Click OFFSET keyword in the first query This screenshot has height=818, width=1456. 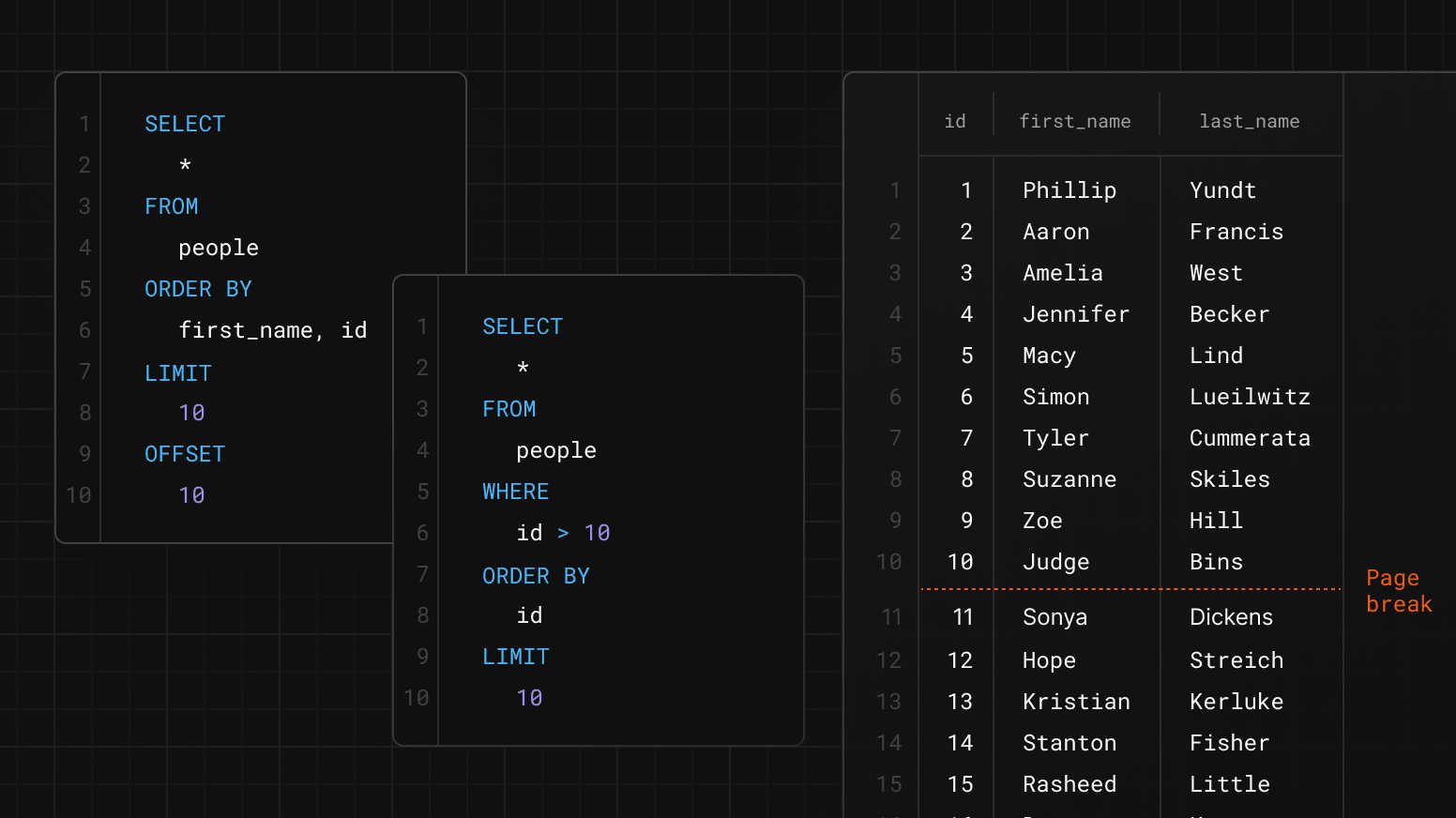(x=185, y=454)
